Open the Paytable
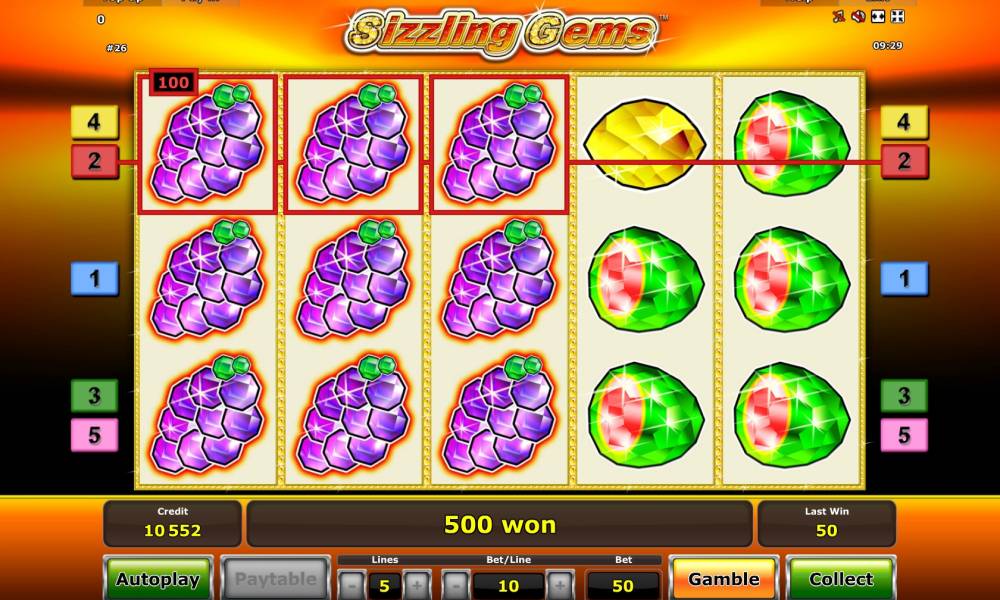Image resolution: width=1000 pixels, height=600 pixels. [x=276, y=579]
